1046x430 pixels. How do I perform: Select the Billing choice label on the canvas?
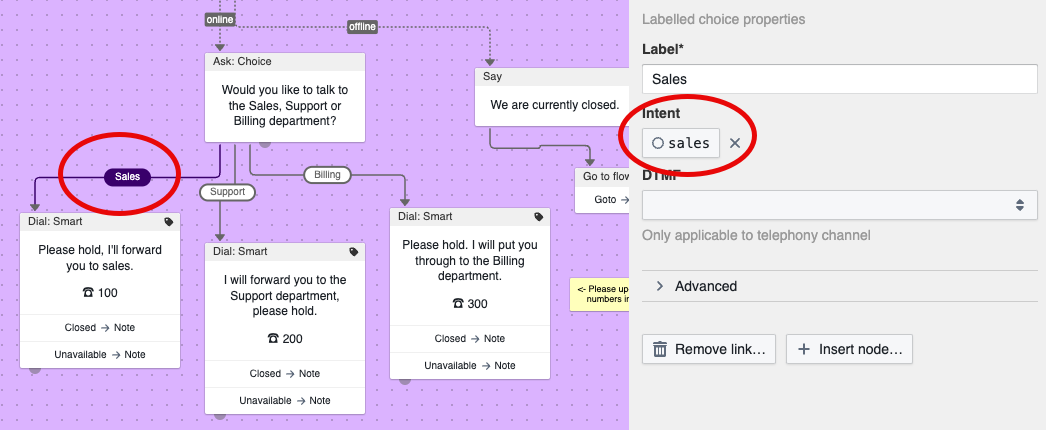click(327, 175)
